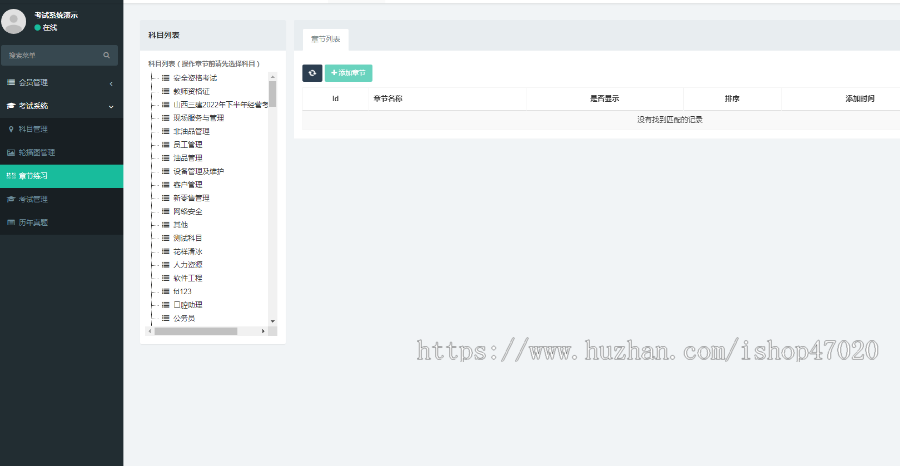The width and height of the screenshot is (900, 466).
Task: Select the 客户管理 subject
Action: pyautogui.click(x=188, y=185)
